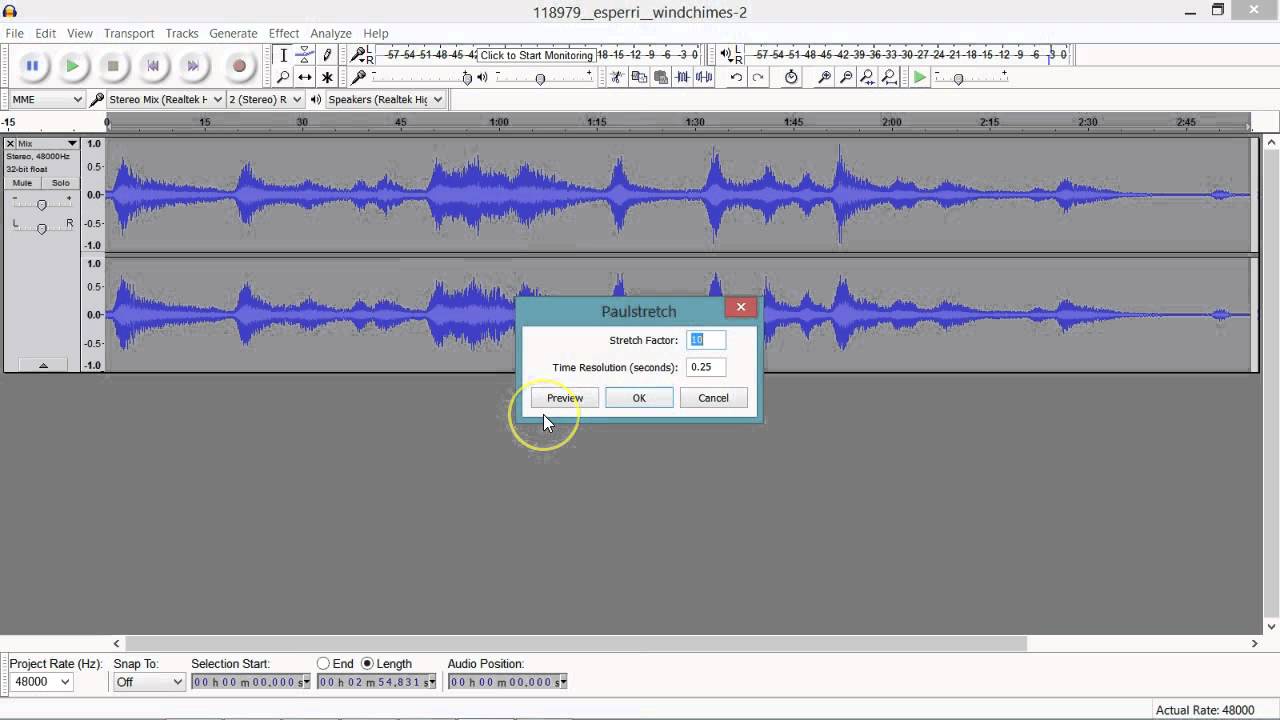Viewport: 1280px width, 720px height.
Task: Click the horizontal scrollbar thumb
Action: click(576, 644)
